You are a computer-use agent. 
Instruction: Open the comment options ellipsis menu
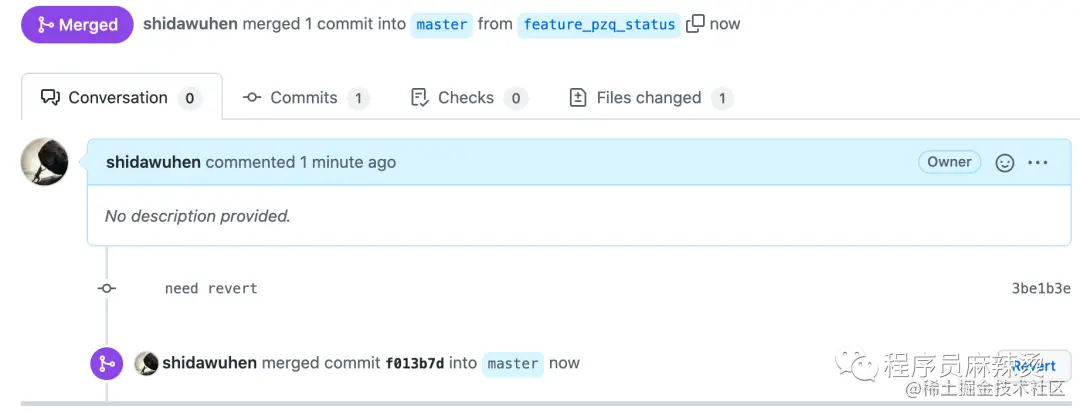[1038, 163]
